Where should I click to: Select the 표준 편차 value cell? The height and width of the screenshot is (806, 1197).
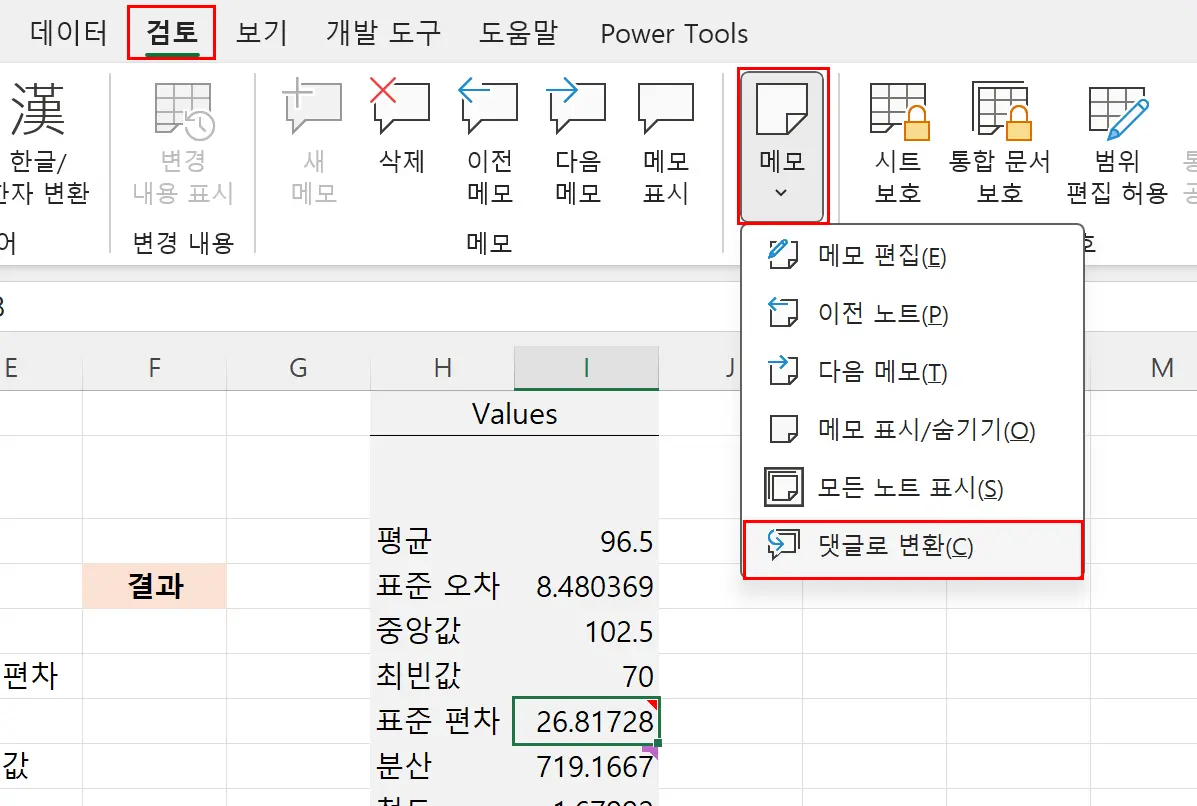pyautogui.click(x=586, y=721)
